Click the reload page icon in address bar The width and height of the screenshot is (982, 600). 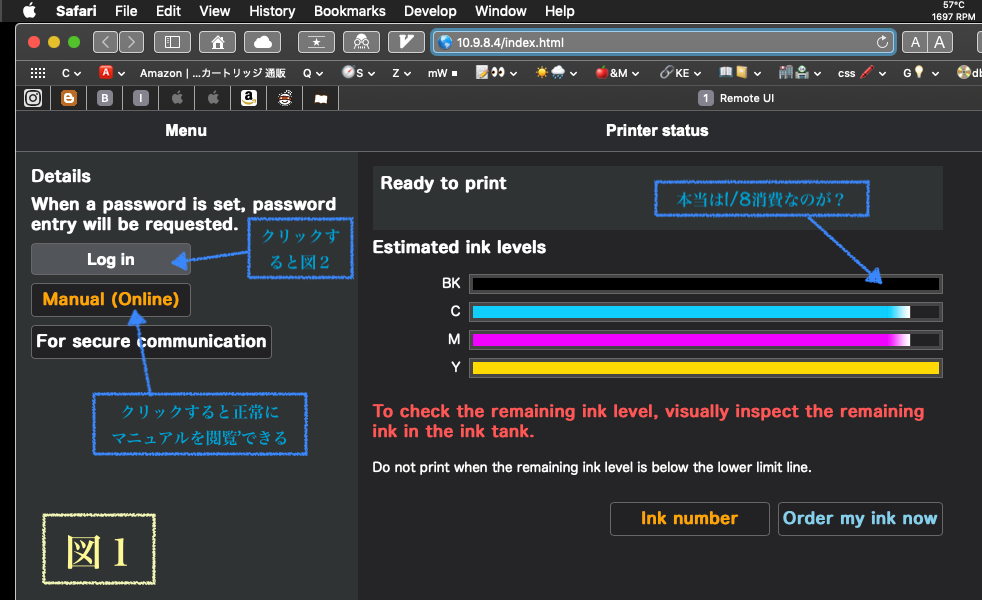pyautogui.click(x=882, y=42)
